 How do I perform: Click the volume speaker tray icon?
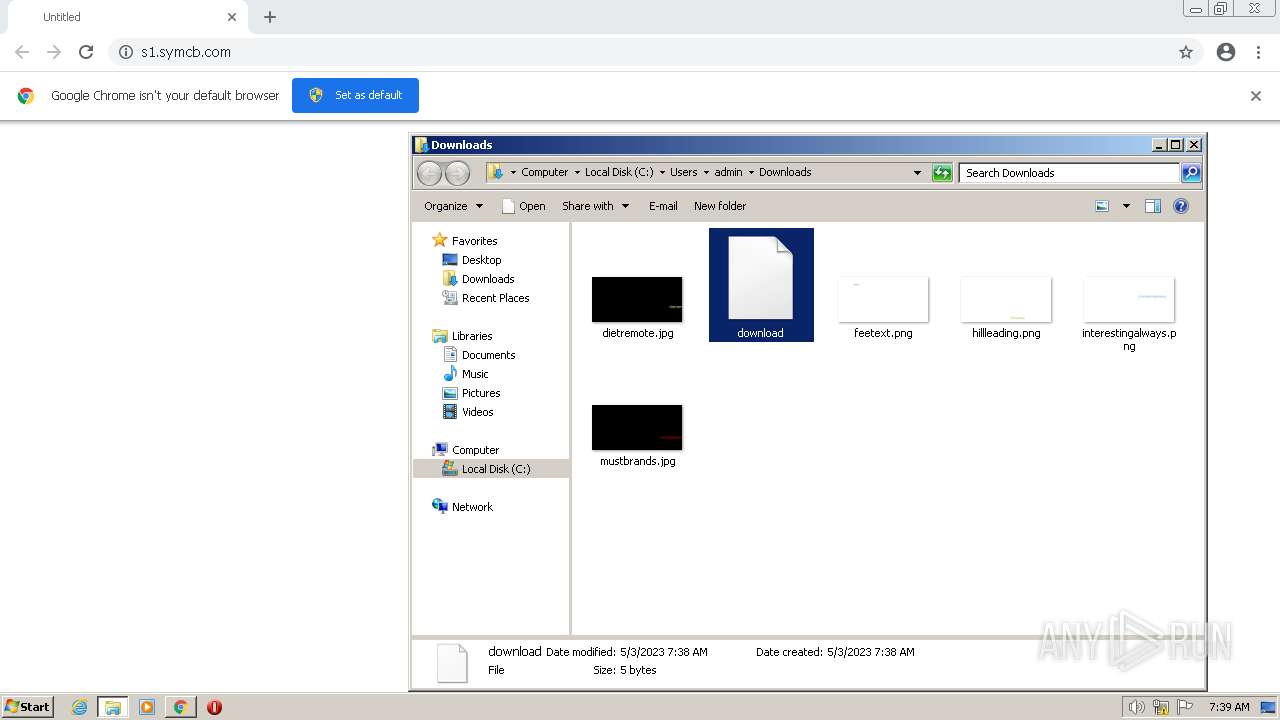[x=1137, y=707]
